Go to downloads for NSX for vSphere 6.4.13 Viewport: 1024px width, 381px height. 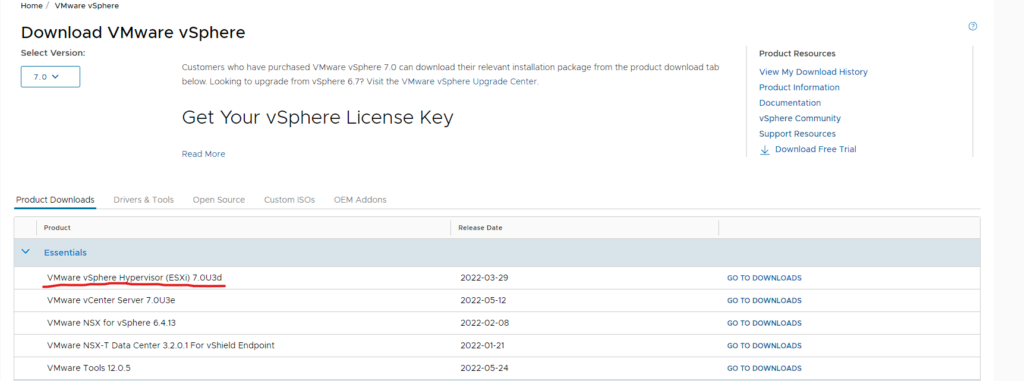coord(764,323)
